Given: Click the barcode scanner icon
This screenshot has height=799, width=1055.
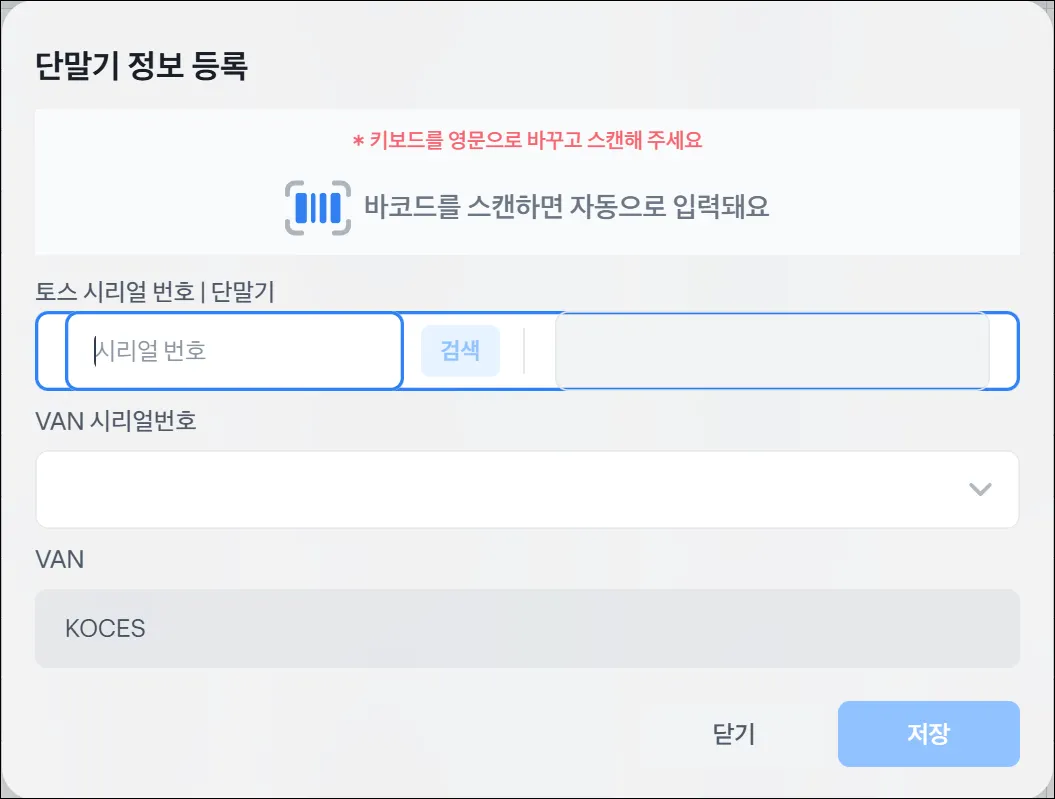Looking at the screenshot, I should click(318, 208).
